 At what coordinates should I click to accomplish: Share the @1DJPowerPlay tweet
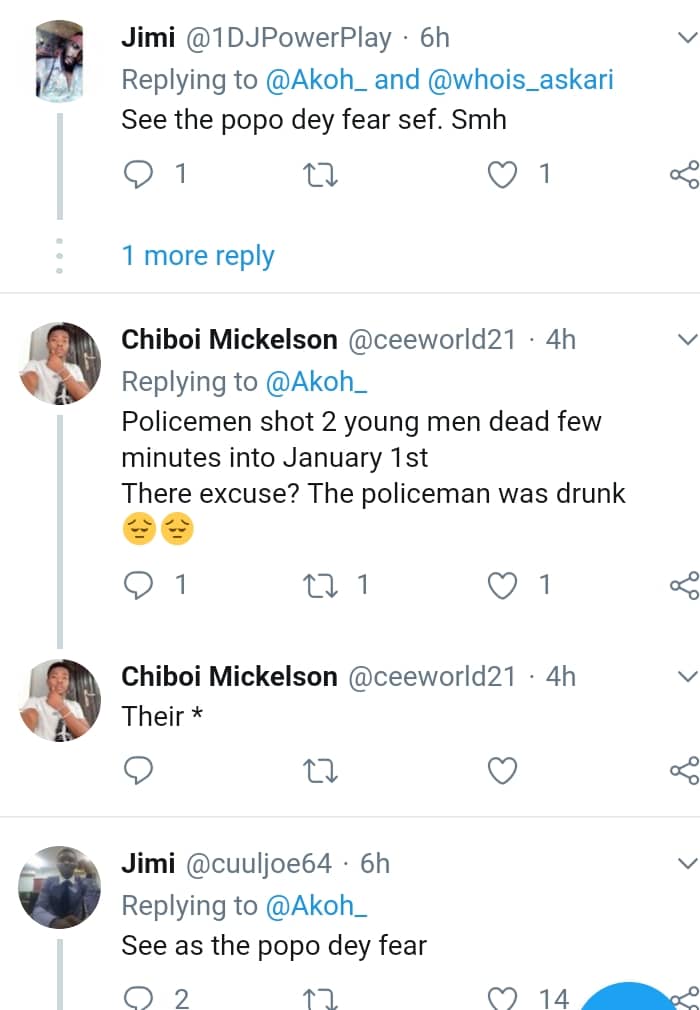coord(684,175)
